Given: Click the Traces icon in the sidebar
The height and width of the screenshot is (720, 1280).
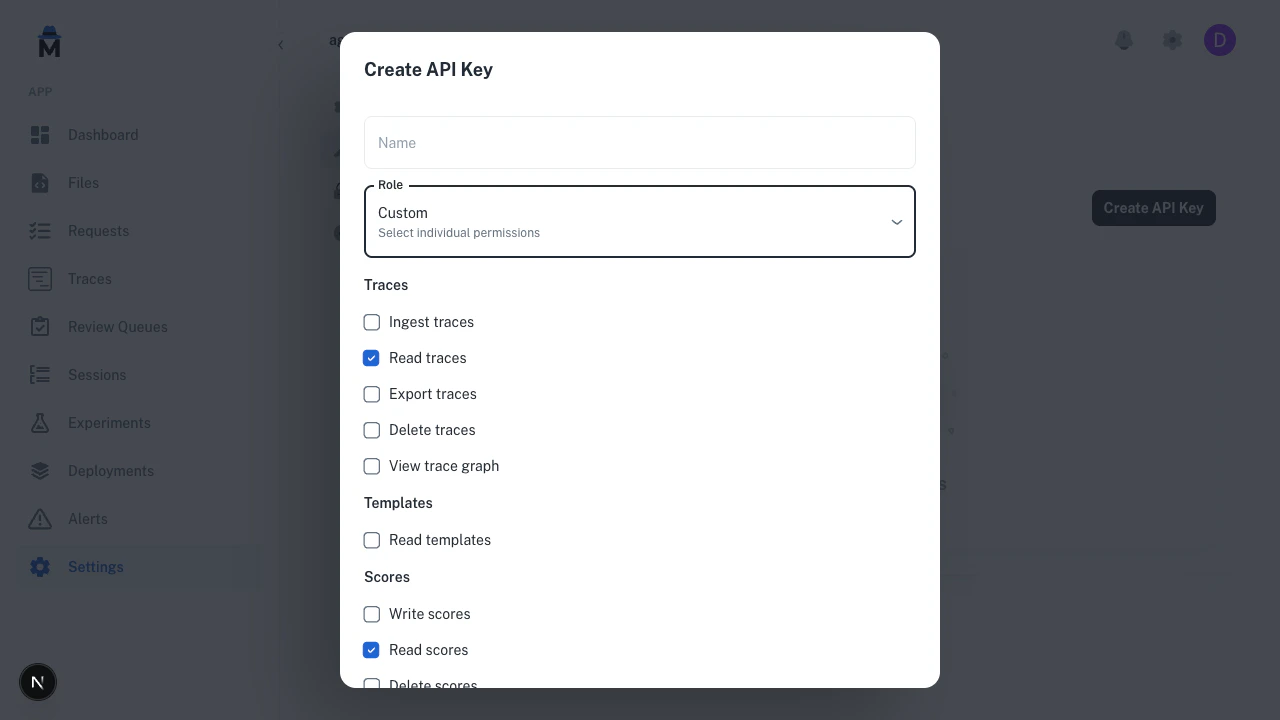Looking at the screenshot, I should pyautogui.click(x=40, y=279).
